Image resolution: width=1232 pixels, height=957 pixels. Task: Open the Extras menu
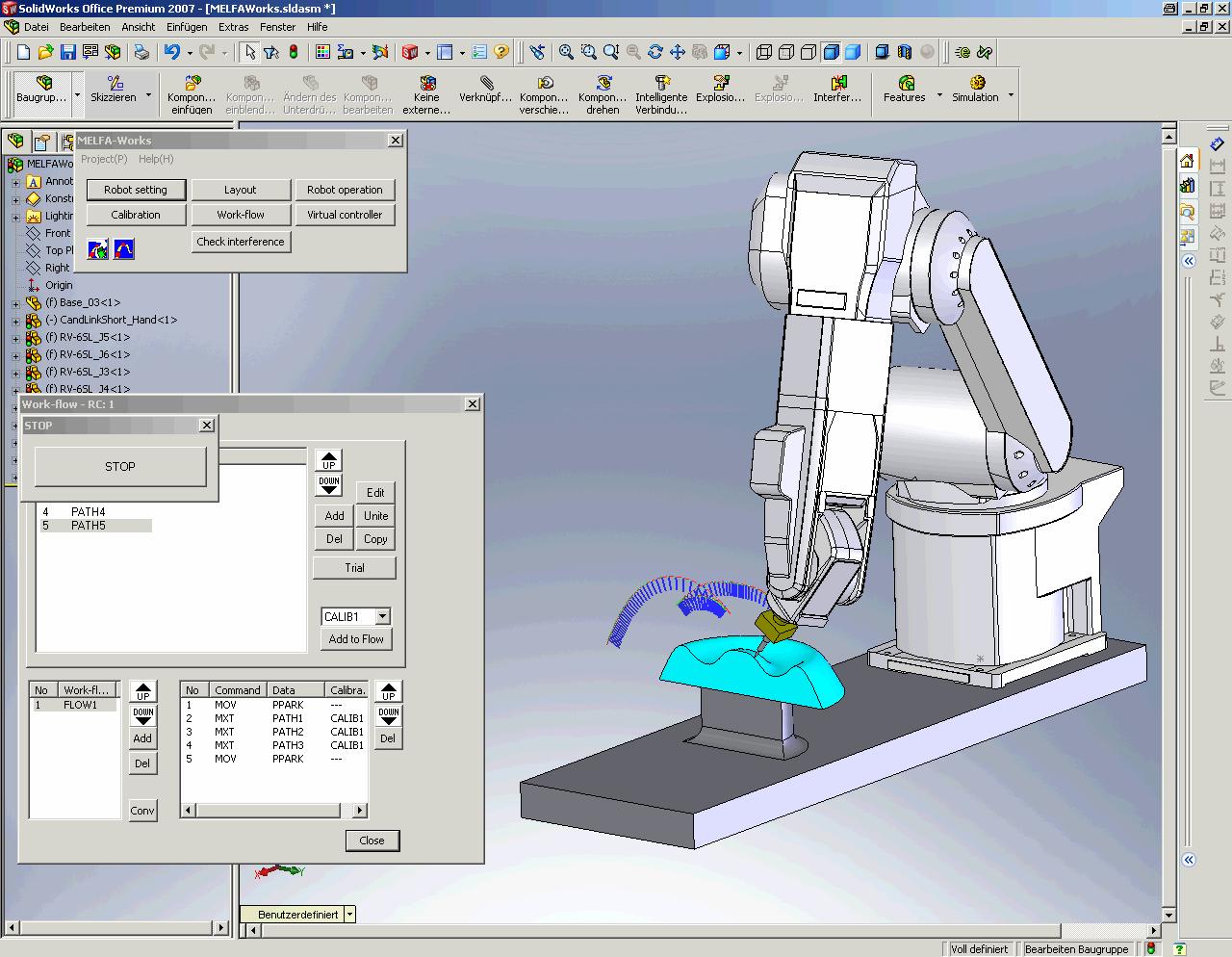point(234,27)
